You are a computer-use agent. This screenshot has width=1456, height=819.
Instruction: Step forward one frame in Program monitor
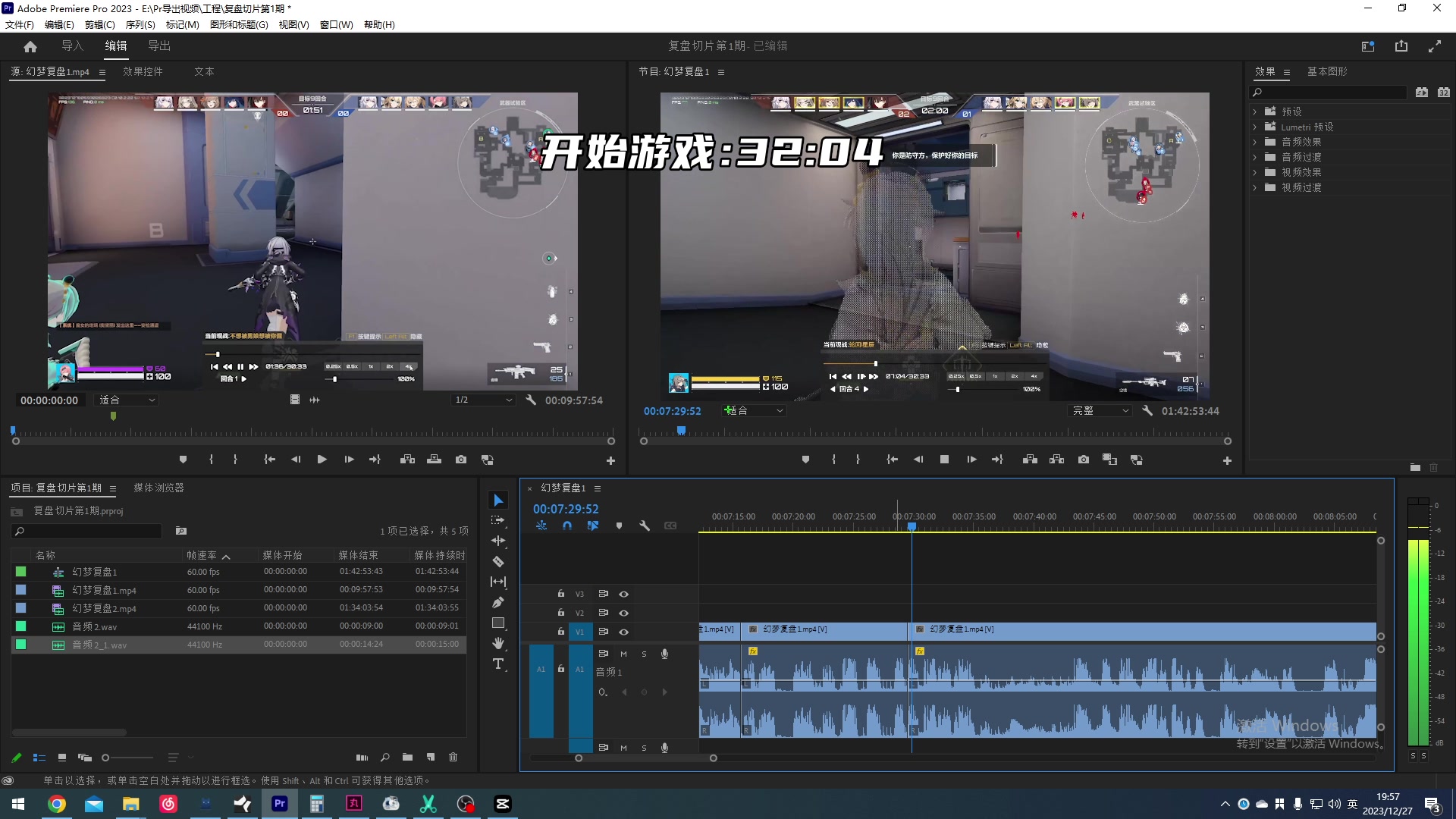click(x=971, y=460)
